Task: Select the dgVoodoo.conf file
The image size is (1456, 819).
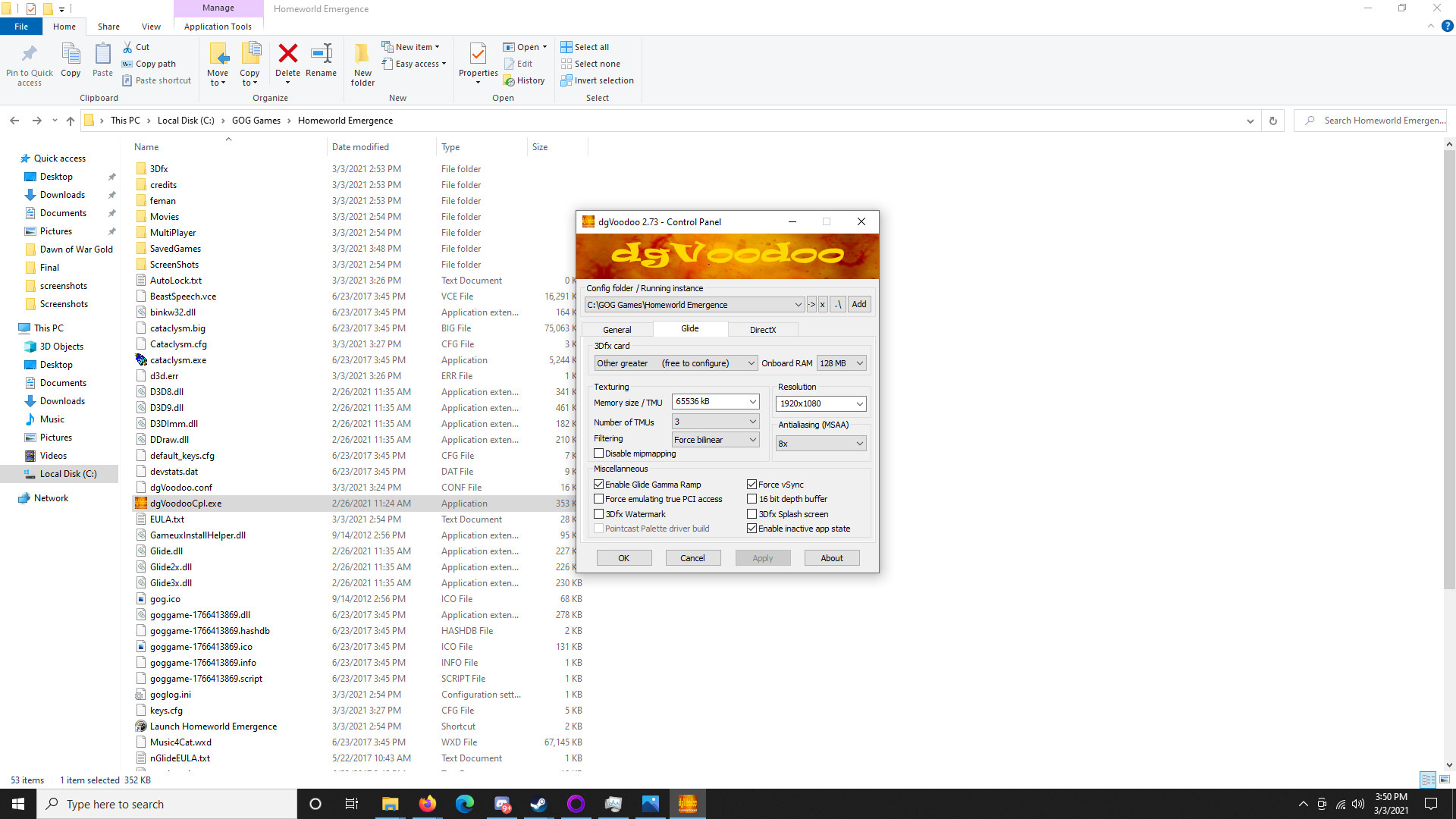Action: [x=180, y=488]
